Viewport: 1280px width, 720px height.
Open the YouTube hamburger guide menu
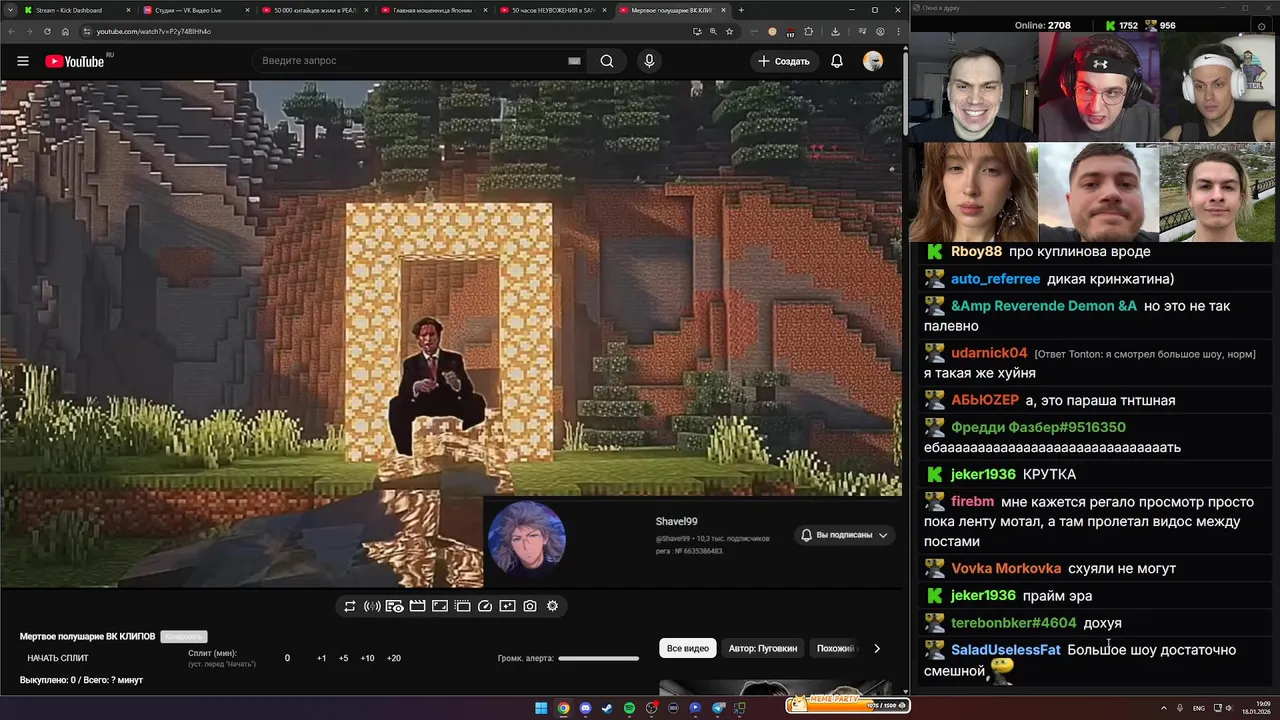[22, 61]
